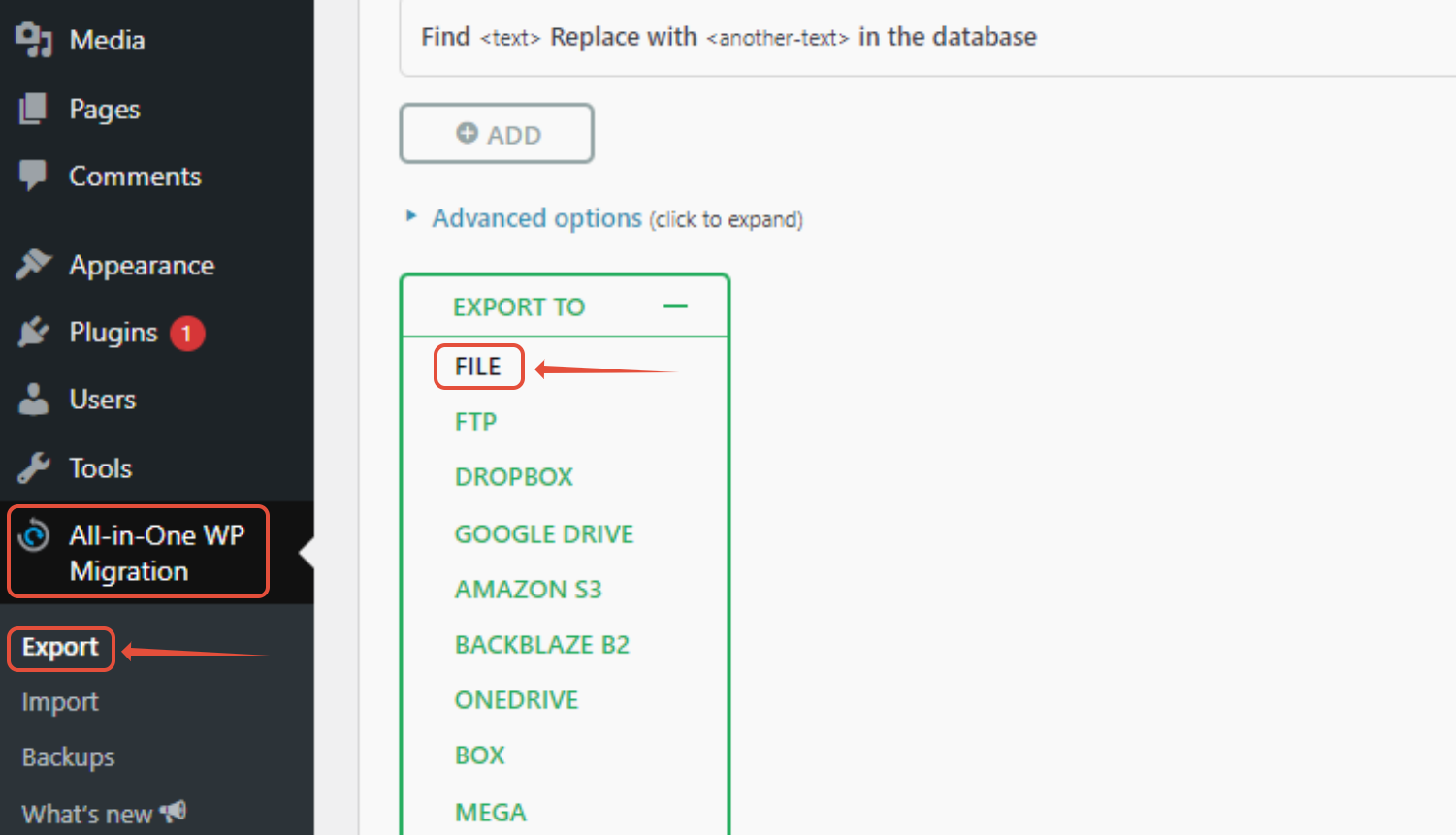Click the Tools wrench icon
1456x835 pixels.
33,467
